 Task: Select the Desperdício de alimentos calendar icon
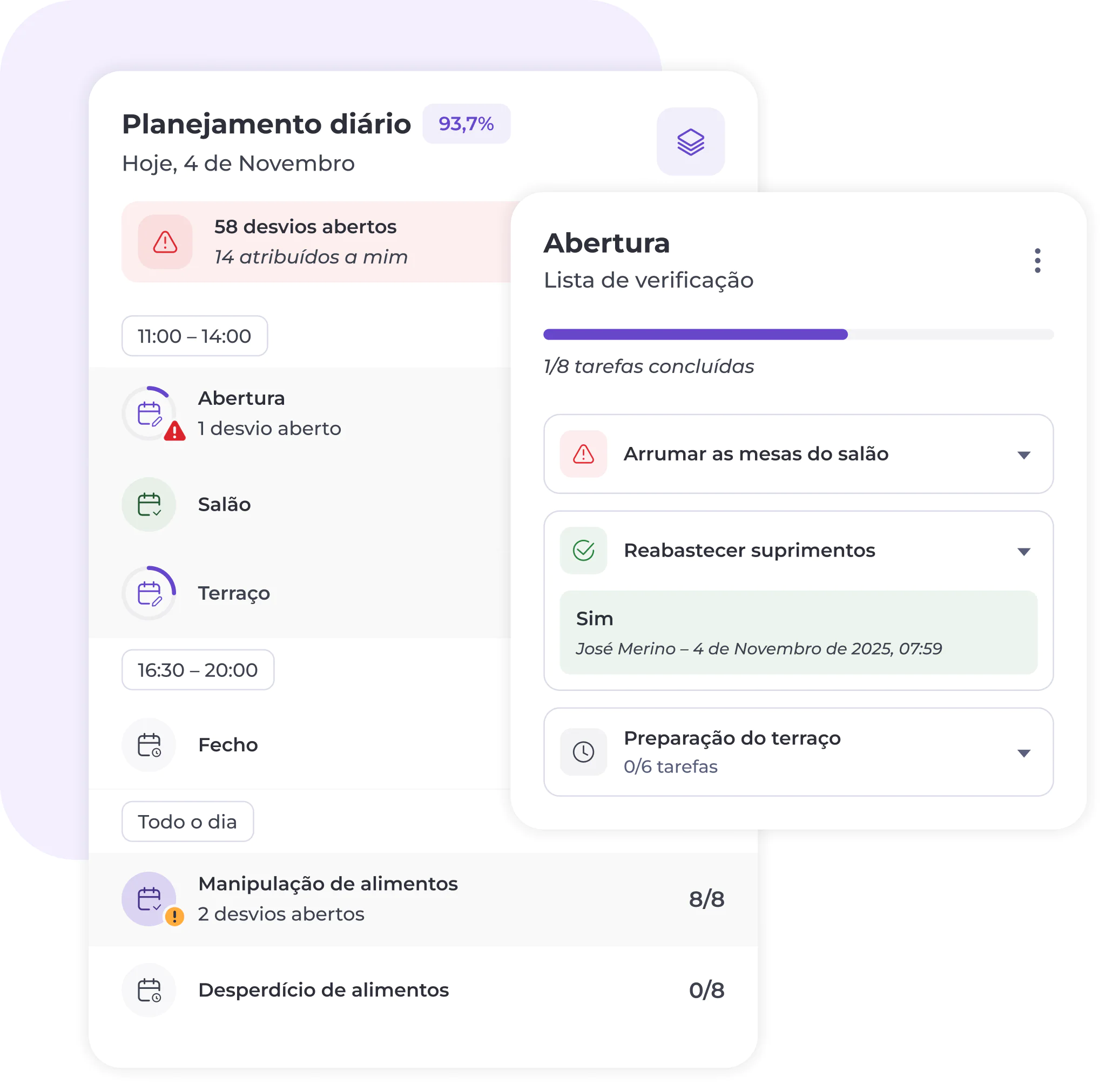149,989
